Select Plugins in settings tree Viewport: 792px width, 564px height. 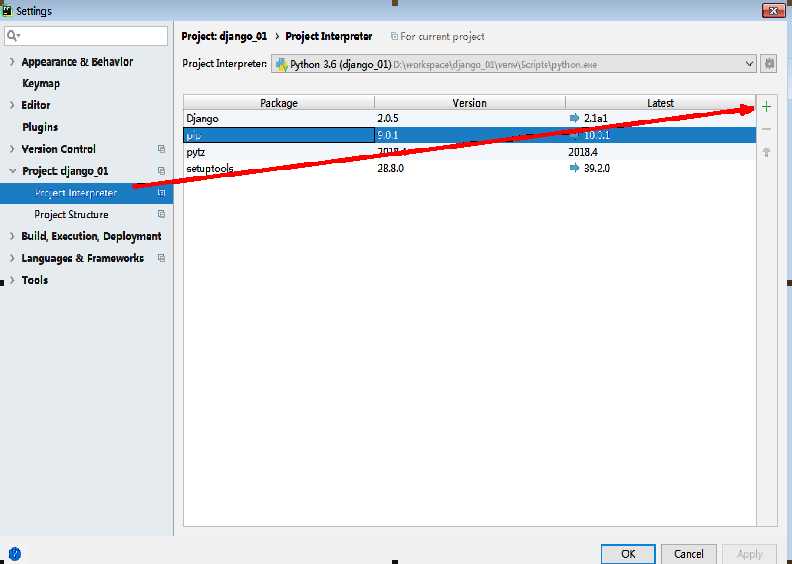pyautogui.click(x=40, y=127)
